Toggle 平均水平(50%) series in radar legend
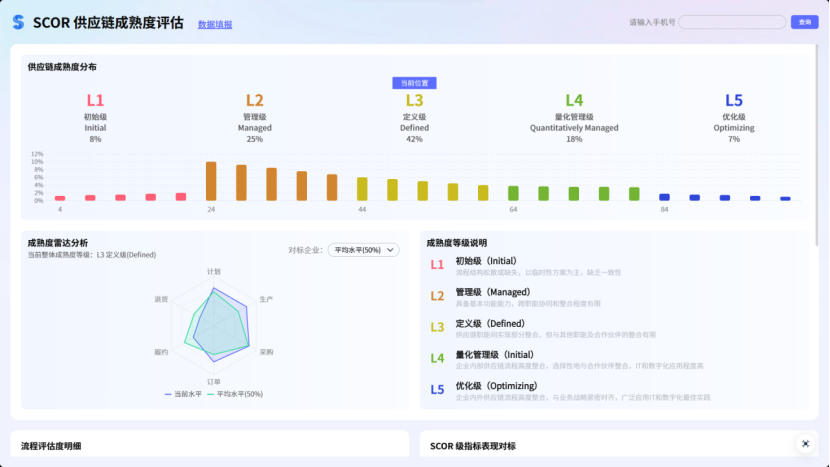Viewport: 830px width, 467px height. tap(234, 394)
